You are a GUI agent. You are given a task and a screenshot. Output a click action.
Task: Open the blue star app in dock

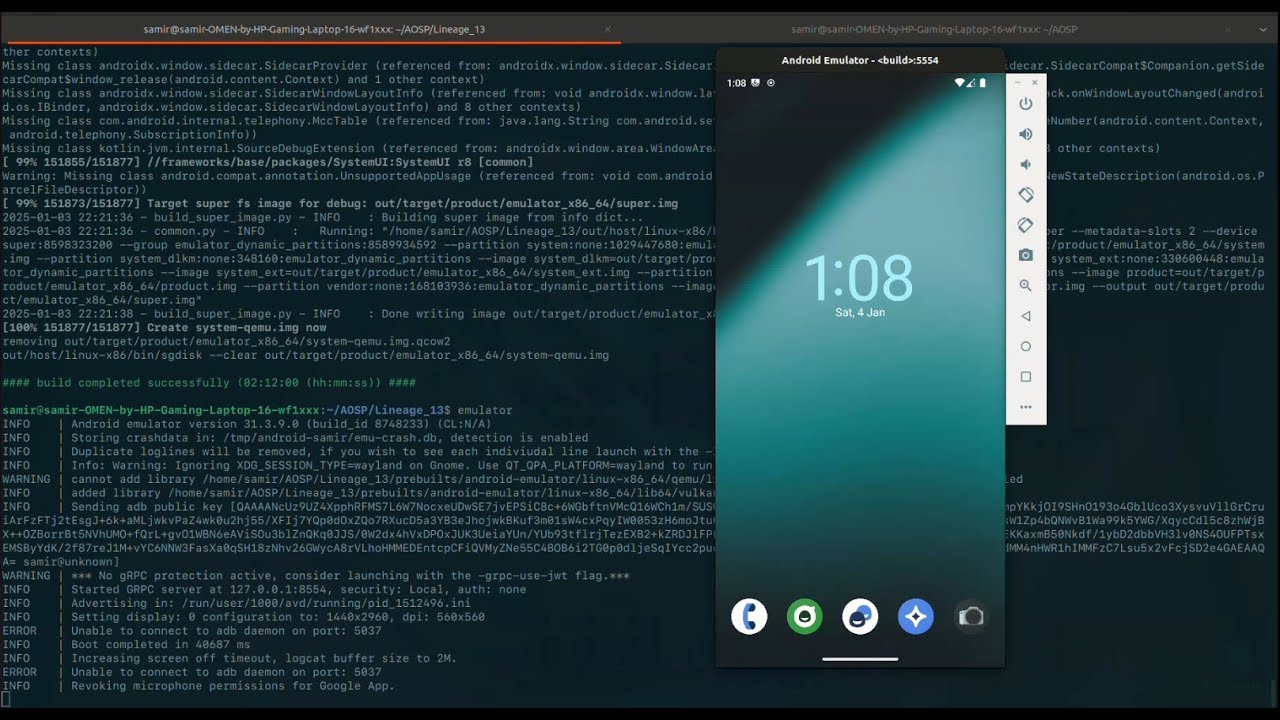tap(915, 617)
